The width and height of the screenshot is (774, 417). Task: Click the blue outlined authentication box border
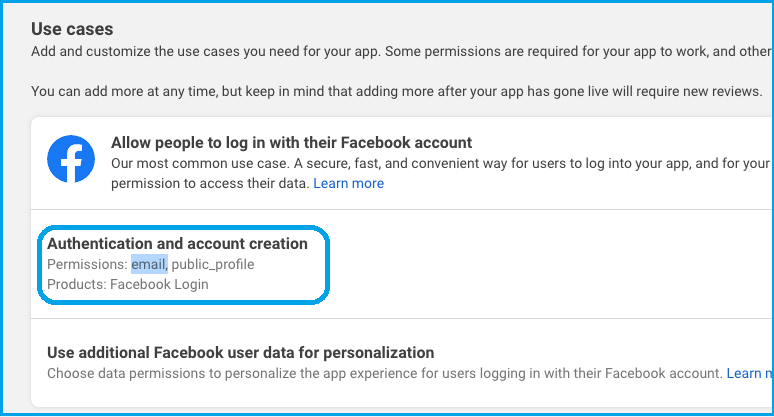(x=183, y=227)
